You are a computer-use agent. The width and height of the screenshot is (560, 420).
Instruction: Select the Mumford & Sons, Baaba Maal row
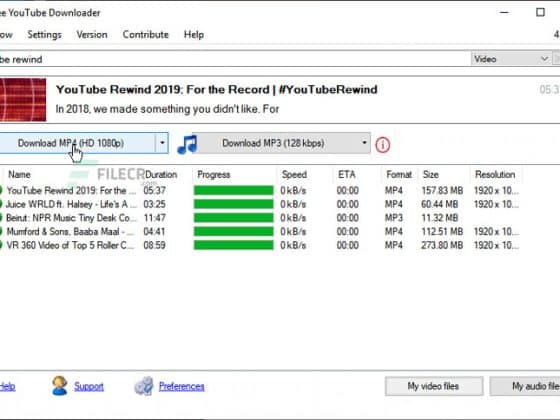(x=261, y=231)
